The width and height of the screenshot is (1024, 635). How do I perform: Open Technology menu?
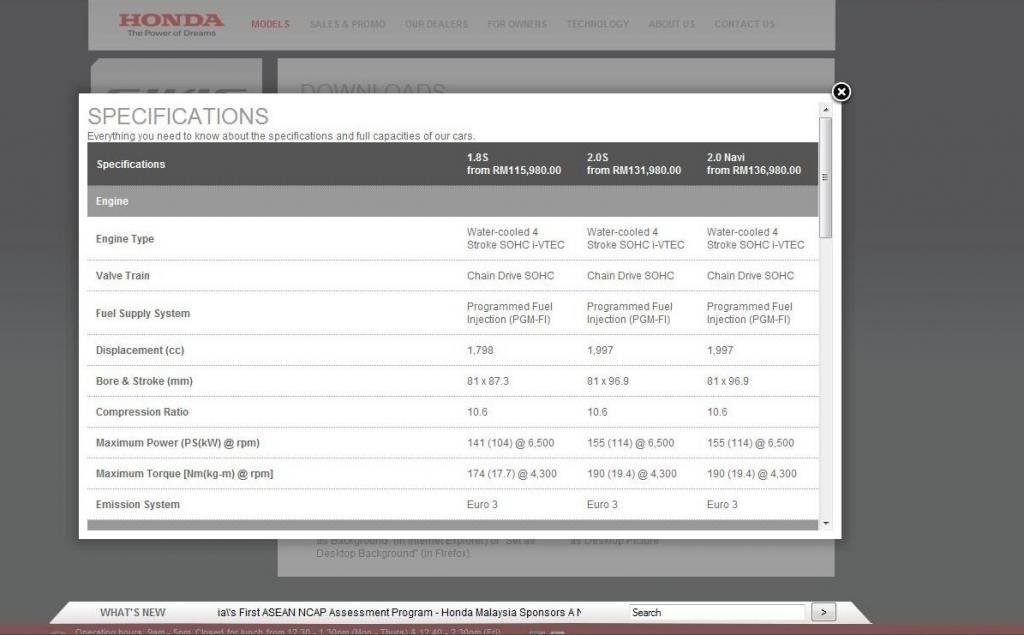point(598,24)
